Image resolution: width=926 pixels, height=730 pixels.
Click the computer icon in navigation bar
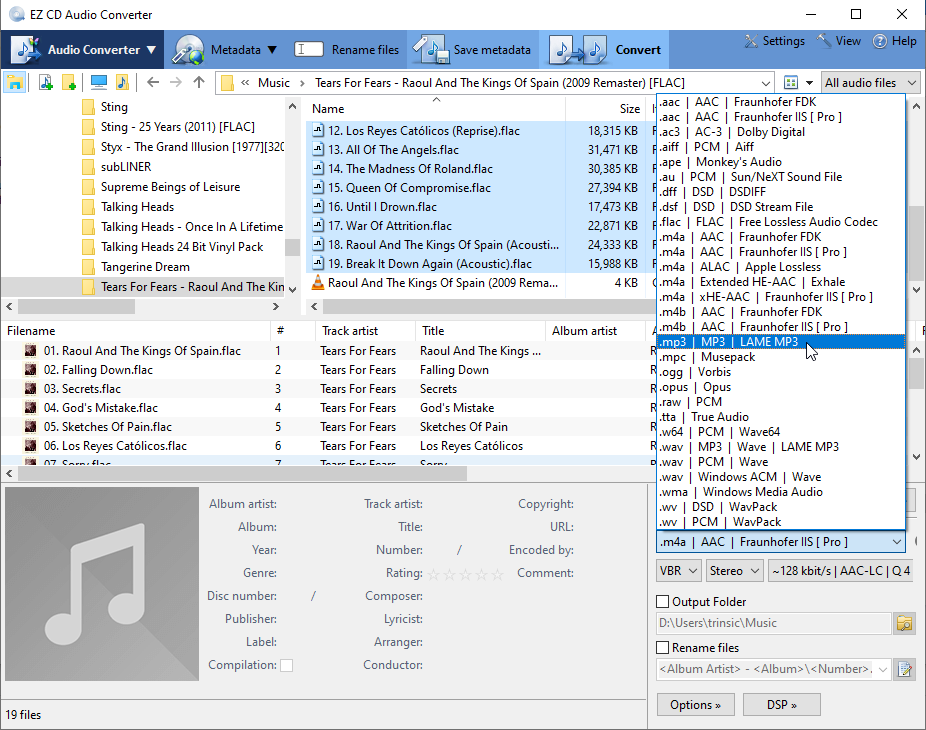98,82
